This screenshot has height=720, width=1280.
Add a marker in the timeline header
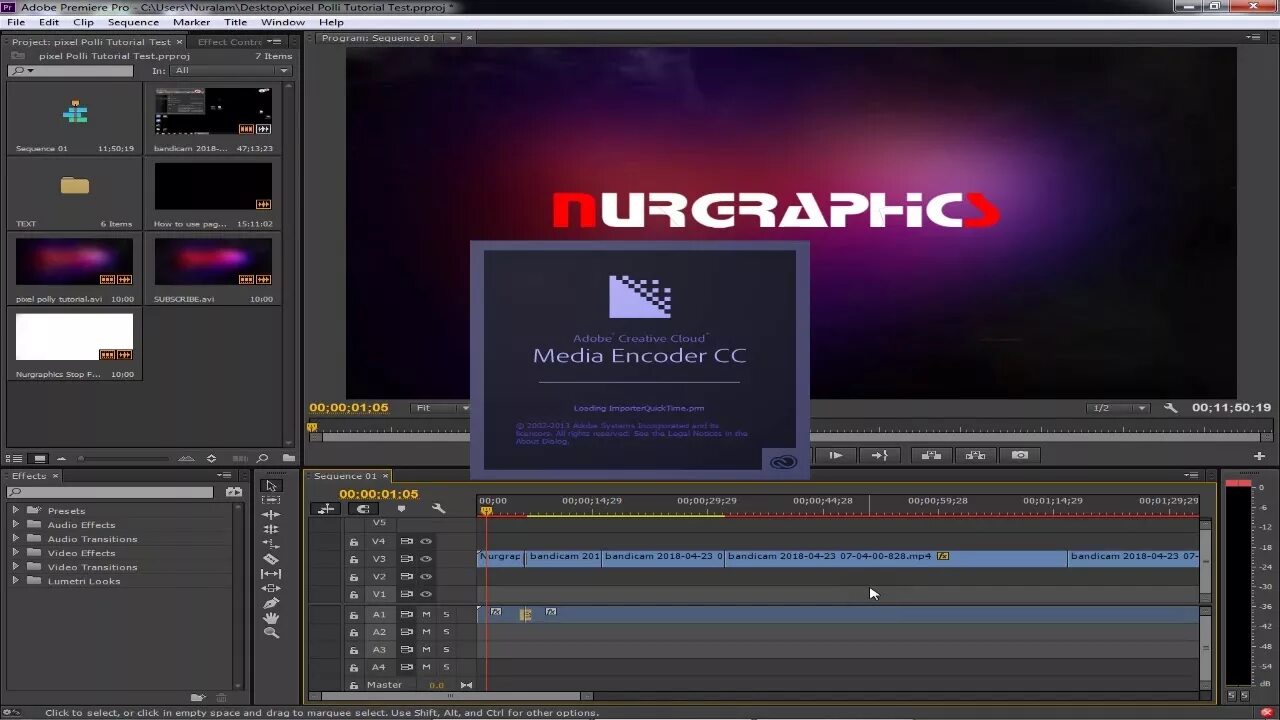(x=401, y=509)
